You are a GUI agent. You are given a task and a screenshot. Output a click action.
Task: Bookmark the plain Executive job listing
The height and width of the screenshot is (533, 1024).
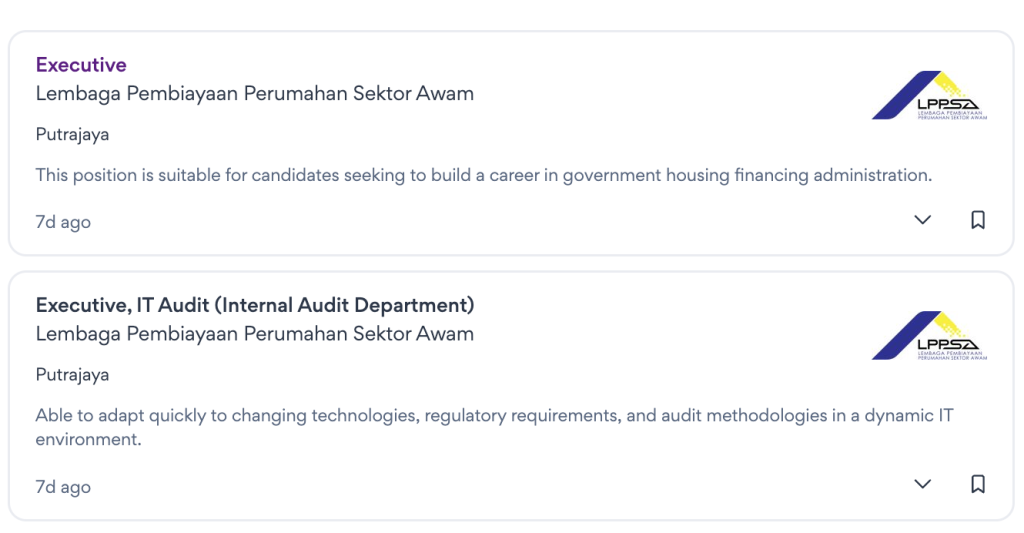pyautogui.click(x=978, y=220)
